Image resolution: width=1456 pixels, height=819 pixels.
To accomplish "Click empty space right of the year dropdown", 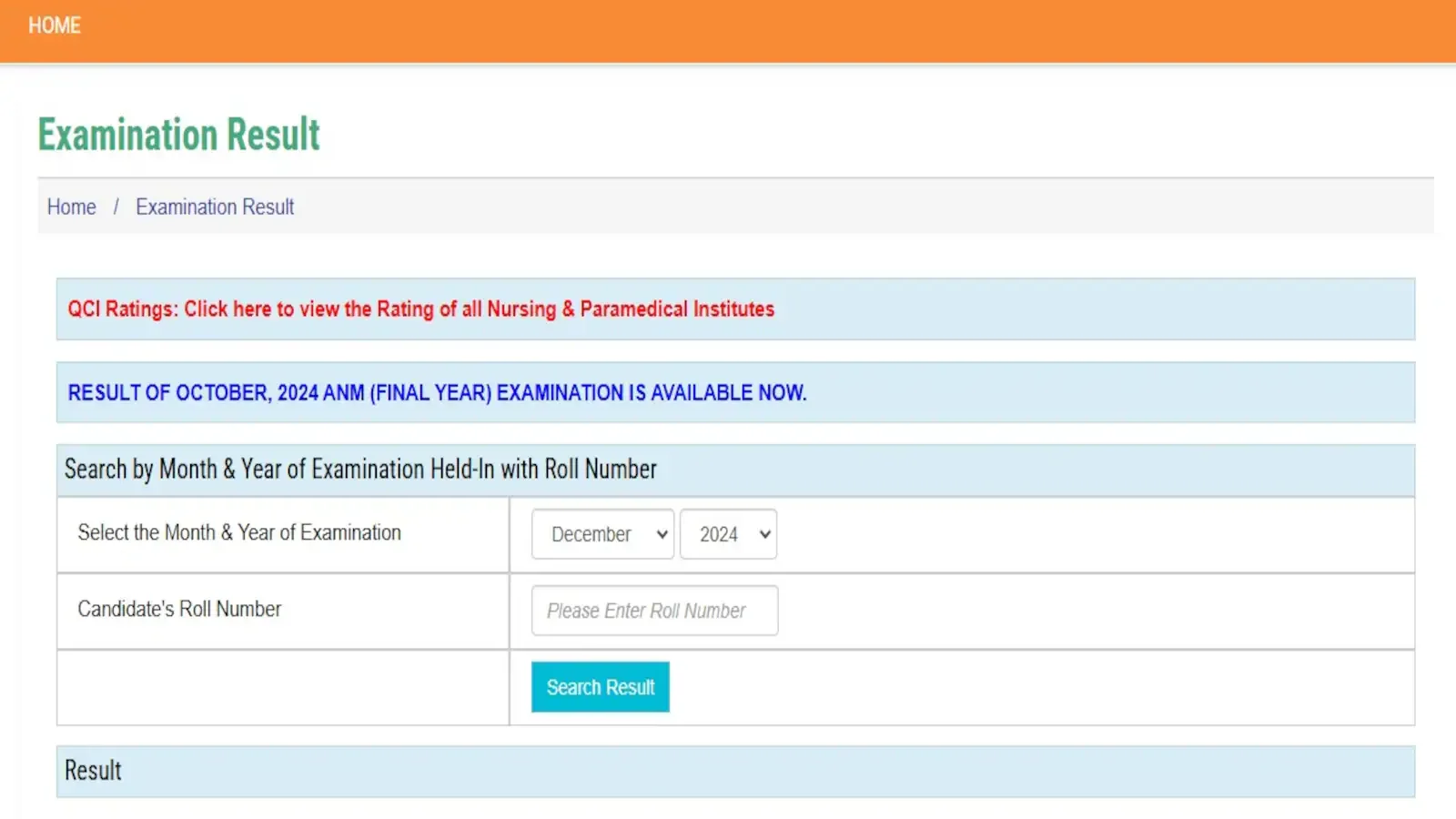I will (1092, 535).
